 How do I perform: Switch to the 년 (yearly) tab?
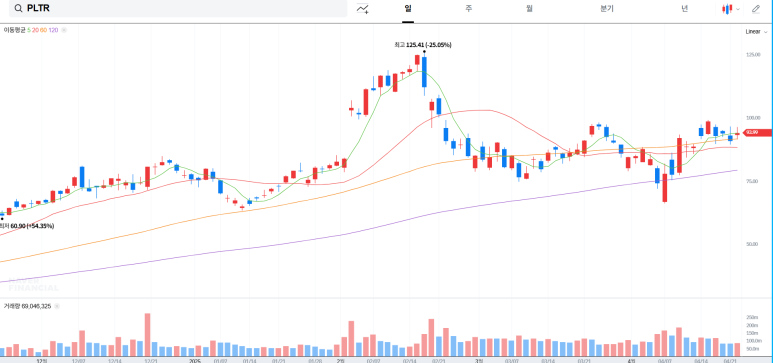click(x=685, y=8)
